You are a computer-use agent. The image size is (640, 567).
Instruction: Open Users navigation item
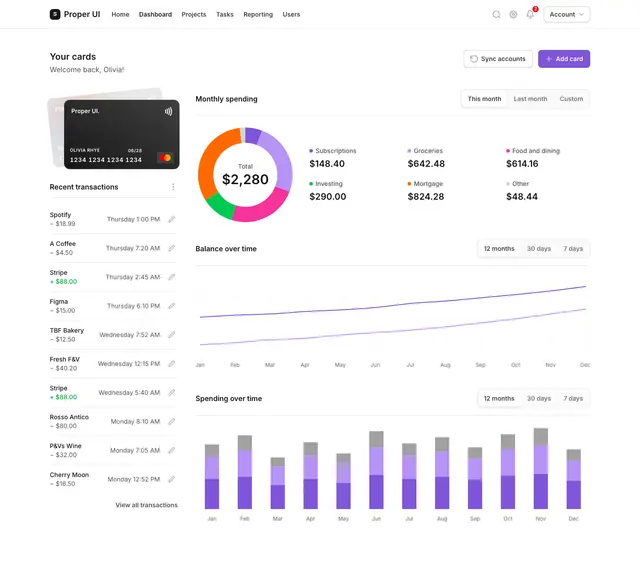(291, 14)
